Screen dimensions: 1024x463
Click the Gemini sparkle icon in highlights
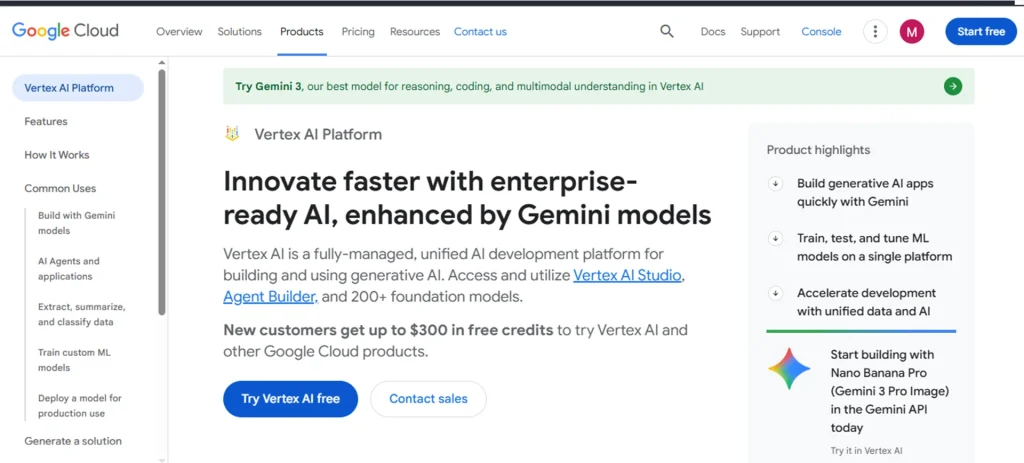coord(789,369)
